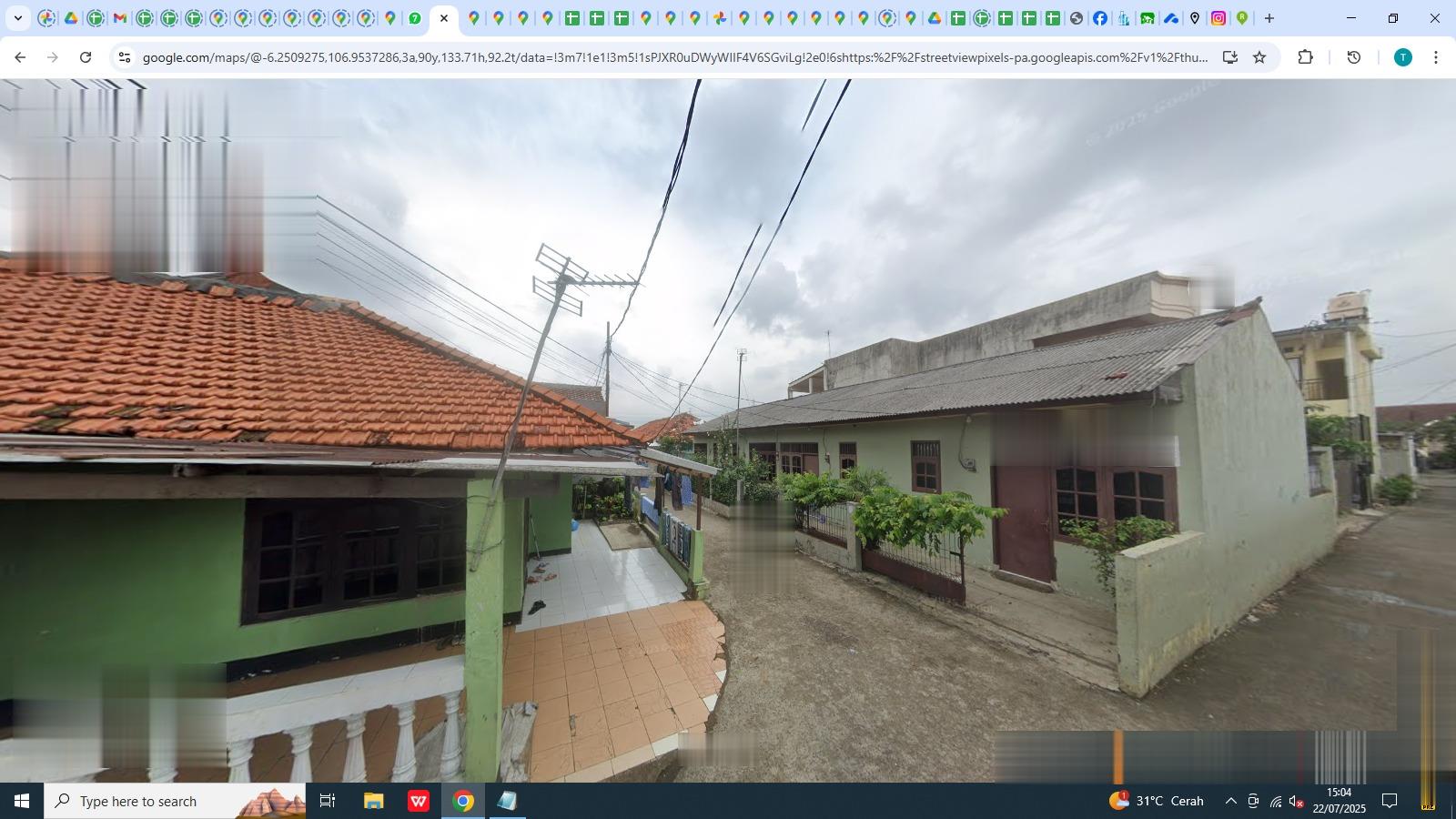
Task: Open the Gmail tab
Action: coord(117,17)
